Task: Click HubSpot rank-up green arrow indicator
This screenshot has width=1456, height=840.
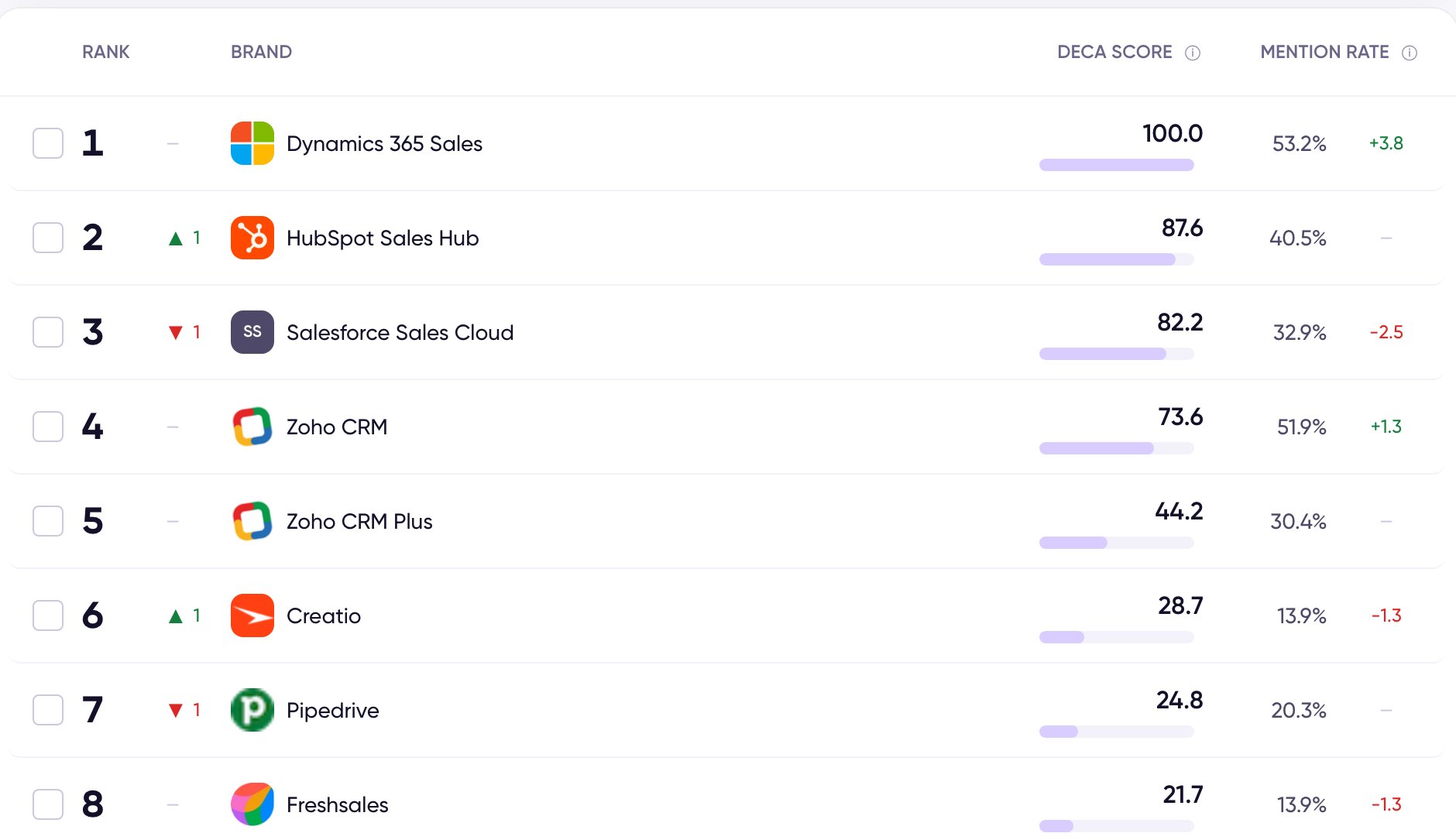Action: [x=176, y=238]
